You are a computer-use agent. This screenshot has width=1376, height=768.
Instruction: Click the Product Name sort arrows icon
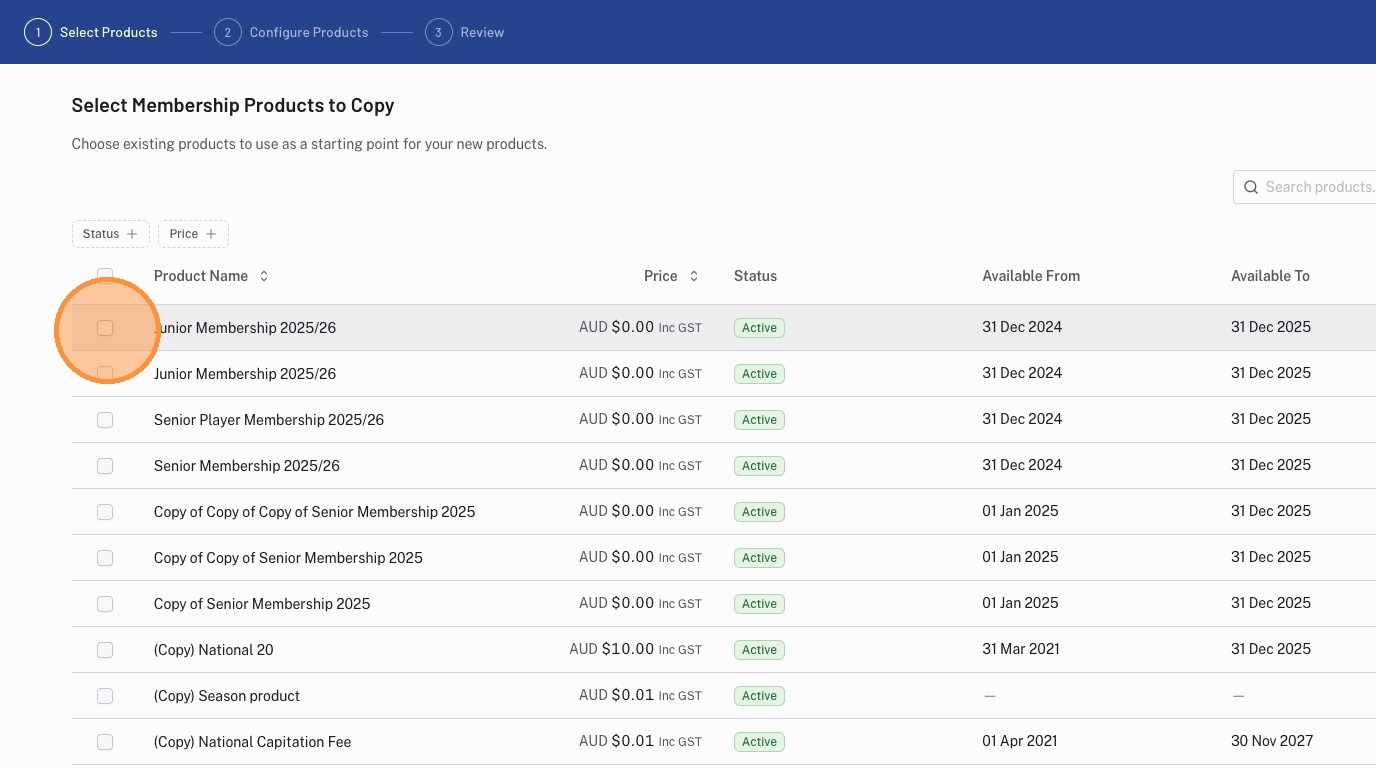click(x=264, y=276)
